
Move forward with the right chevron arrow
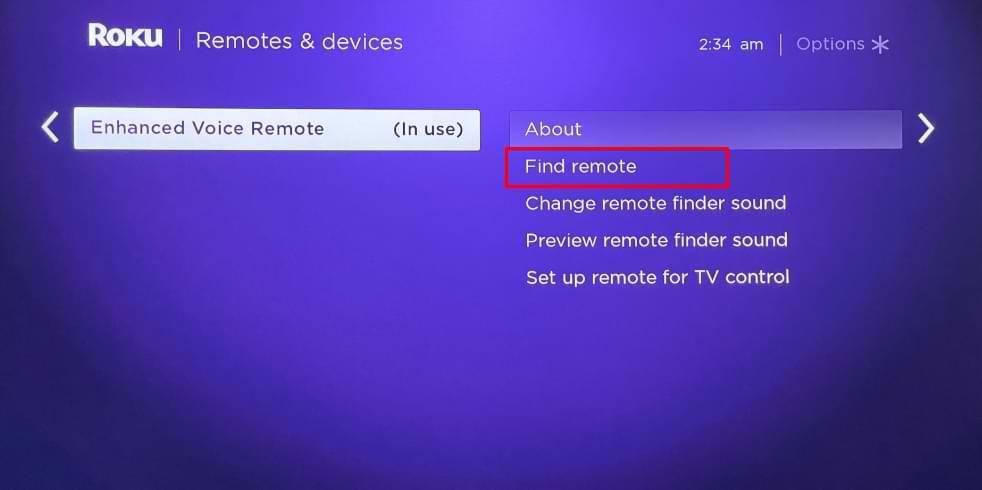pos(926,128)
